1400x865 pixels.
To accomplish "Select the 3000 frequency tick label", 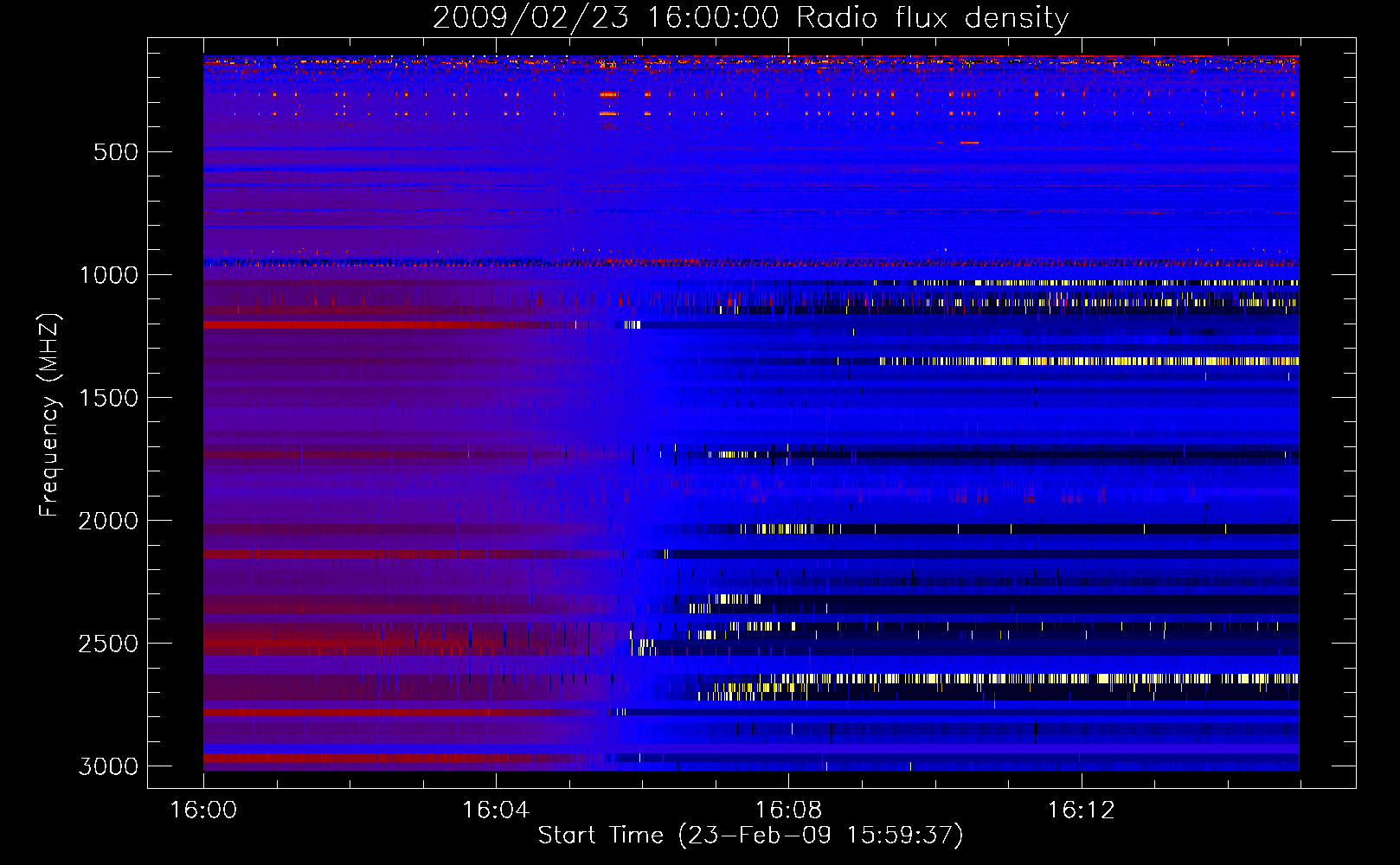I will coord(108,766).
